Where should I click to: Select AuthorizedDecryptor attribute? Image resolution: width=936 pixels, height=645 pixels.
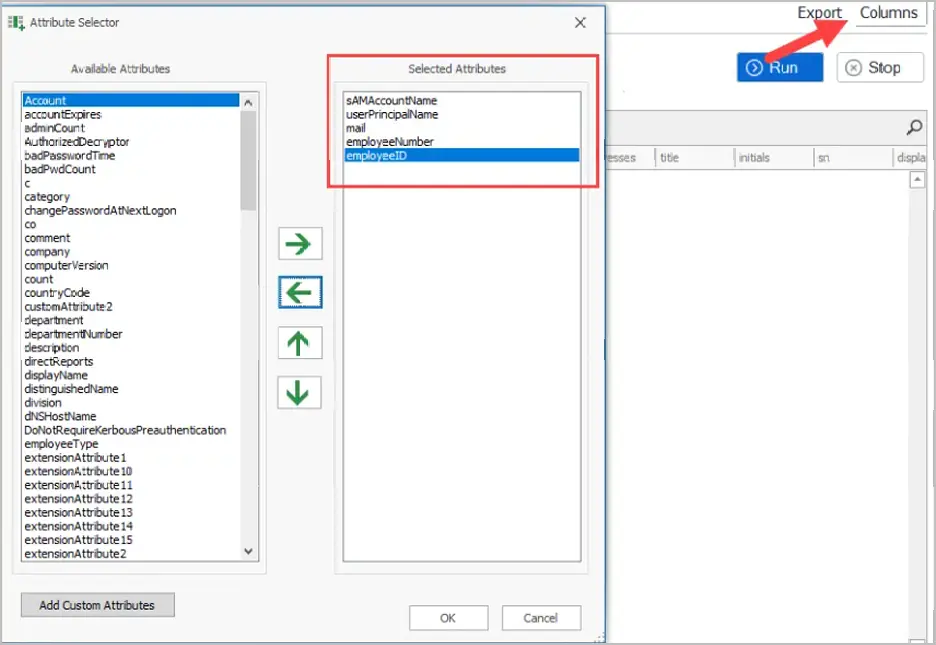[76, 141]
